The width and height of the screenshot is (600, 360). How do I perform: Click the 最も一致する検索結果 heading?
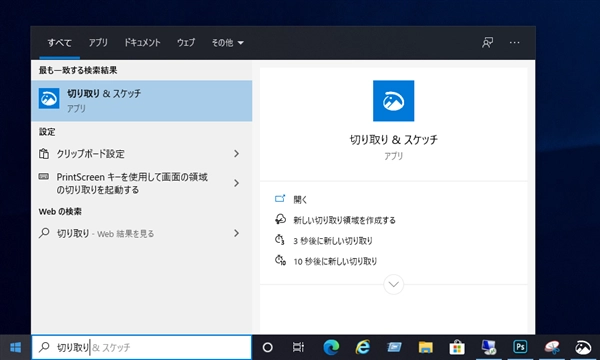(x=78, y=70)
